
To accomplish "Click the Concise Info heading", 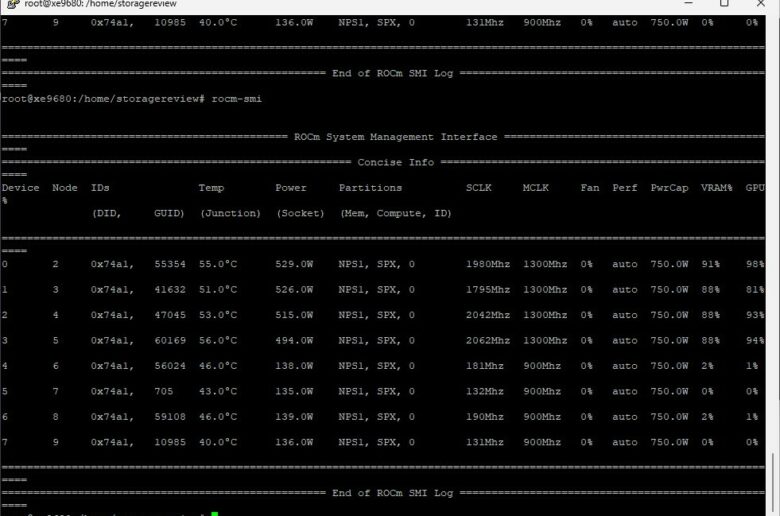I will [x=395, y=162].
